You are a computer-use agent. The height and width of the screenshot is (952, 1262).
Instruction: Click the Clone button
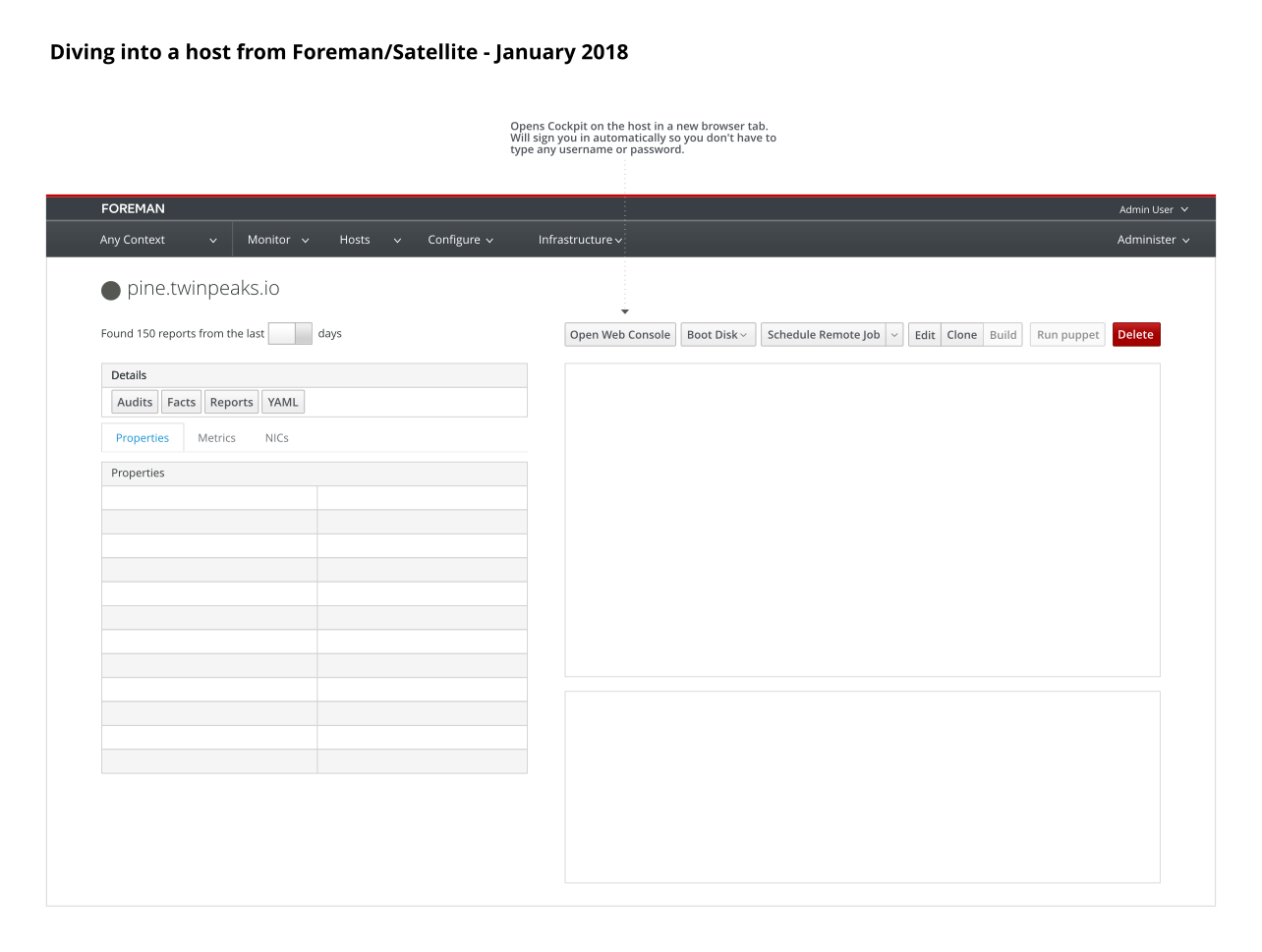pos(962,335)
